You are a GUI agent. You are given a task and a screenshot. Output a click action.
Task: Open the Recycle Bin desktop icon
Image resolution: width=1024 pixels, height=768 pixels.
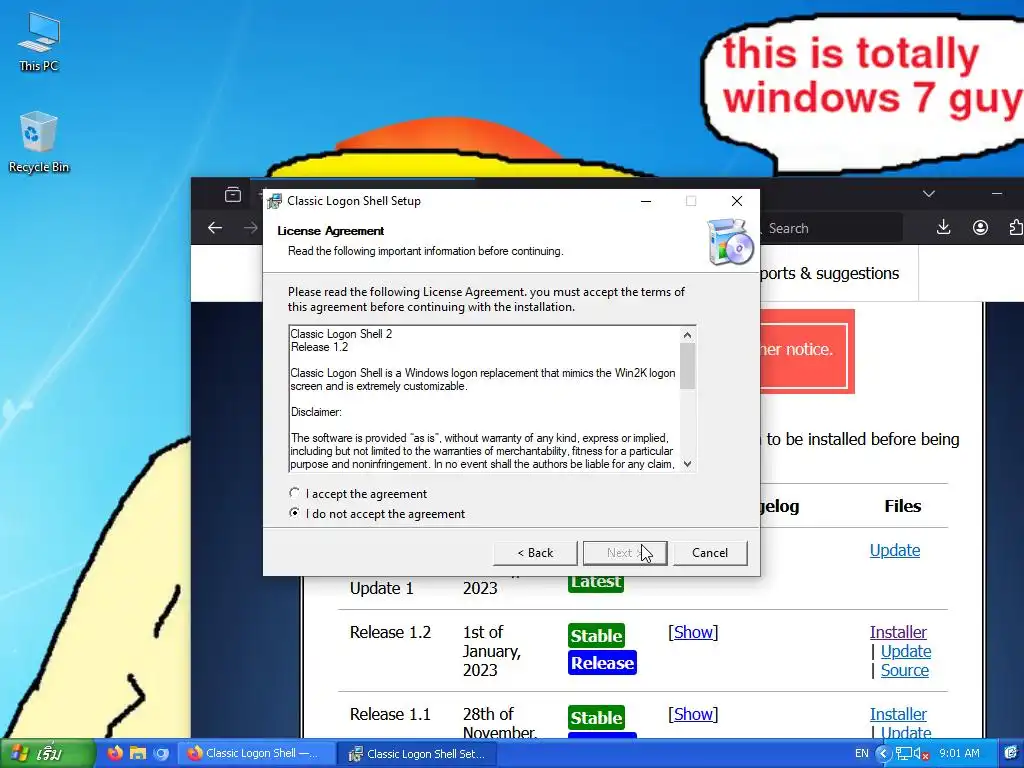[39, 142]
